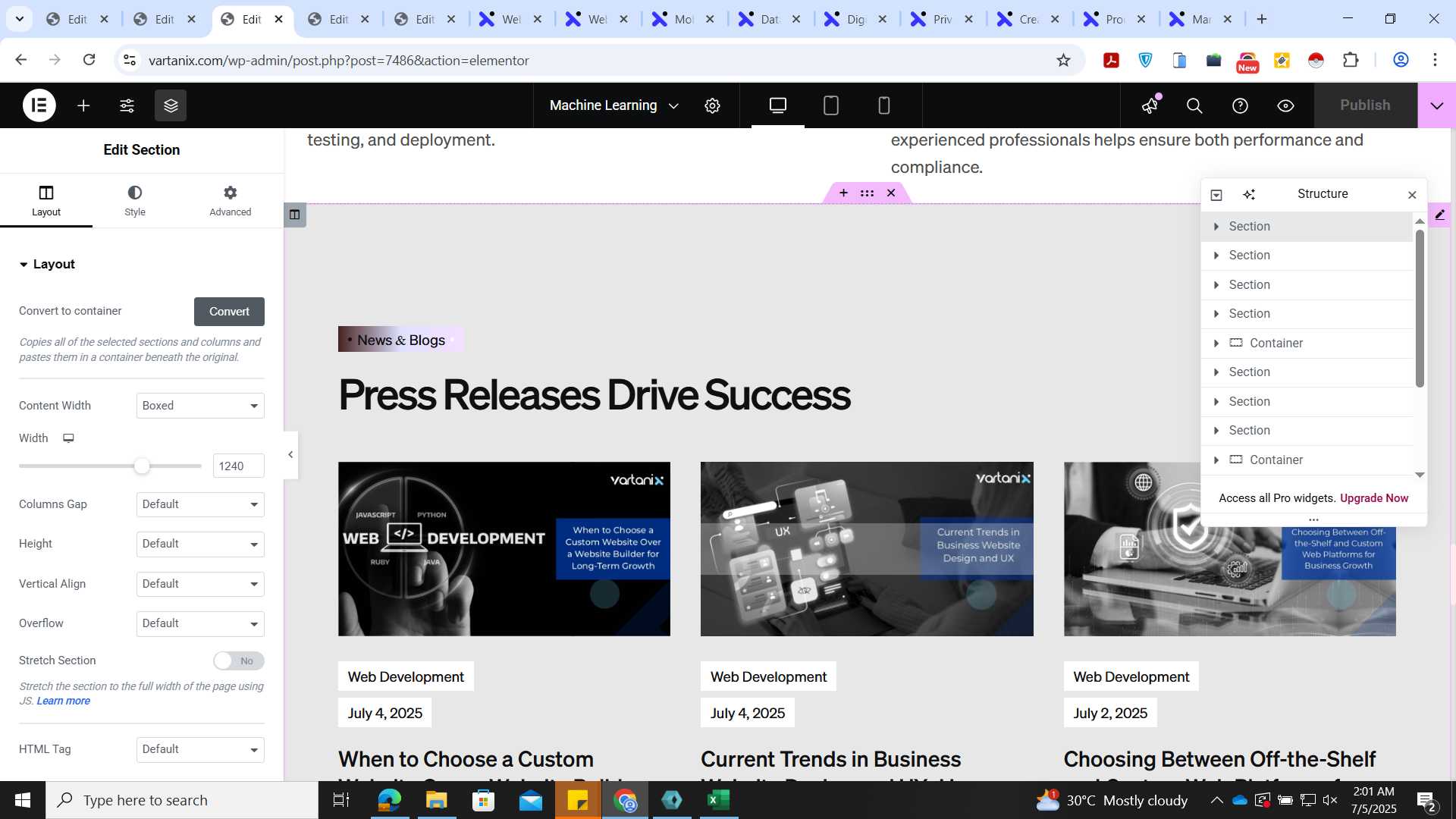Click the add element plus icon

click(x=83, y=105)
